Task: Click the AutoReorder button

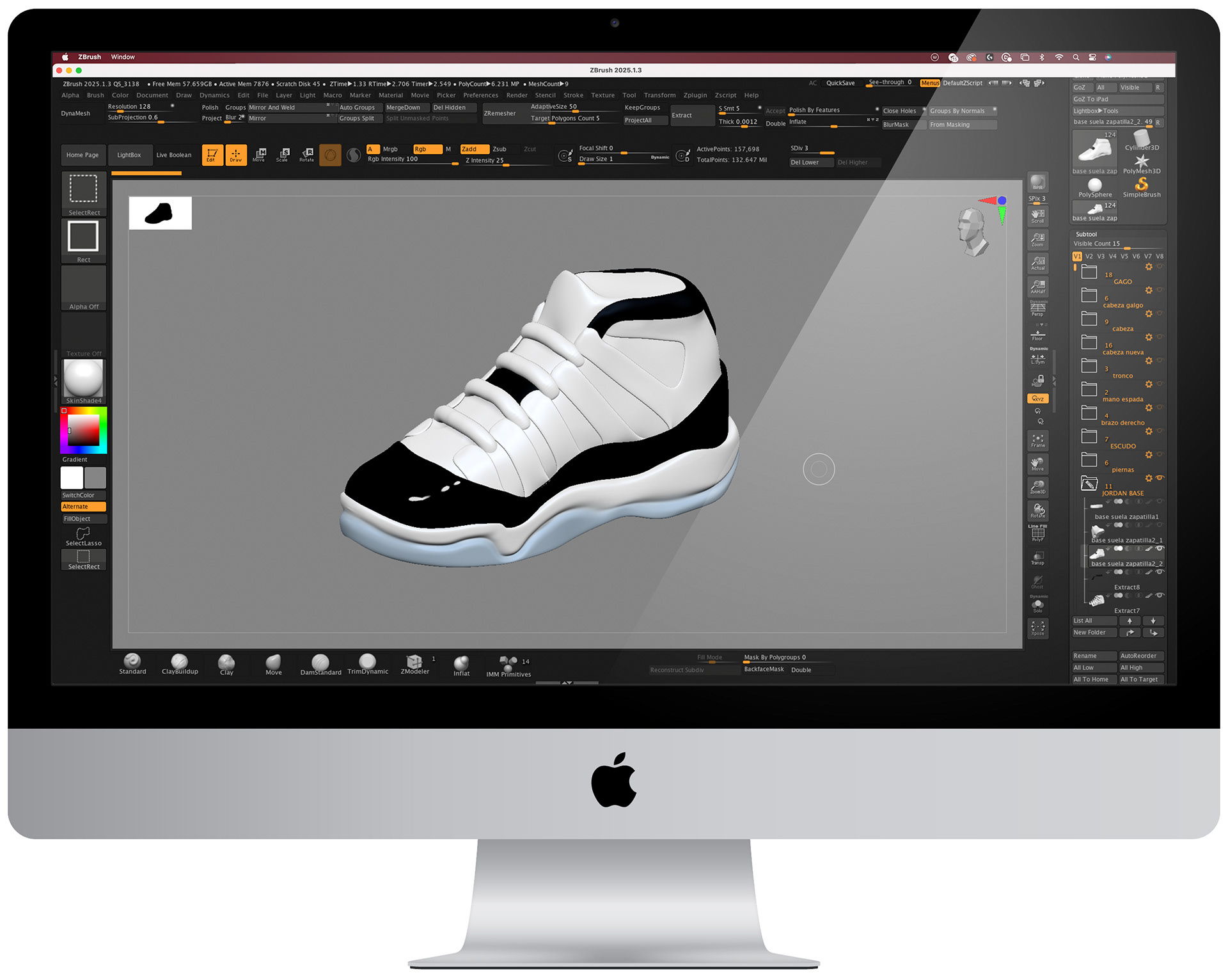Action: [x=1142, y=656]
